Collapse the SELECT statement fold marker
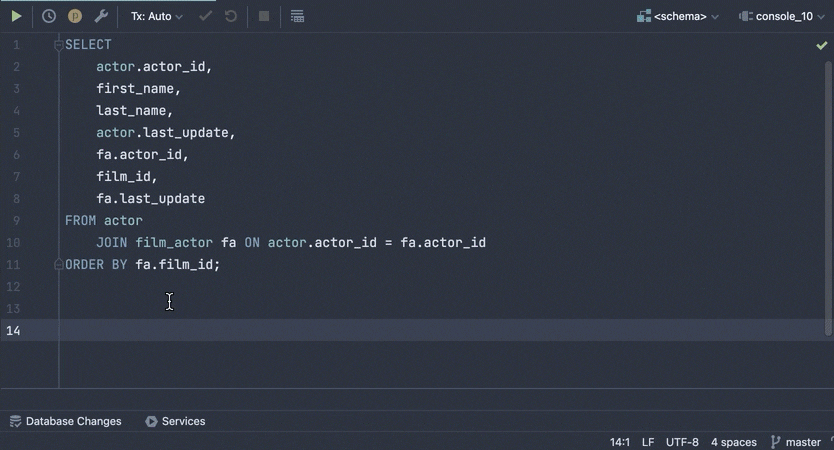This screenshot has height=450, width=834. tap(59, 45)
